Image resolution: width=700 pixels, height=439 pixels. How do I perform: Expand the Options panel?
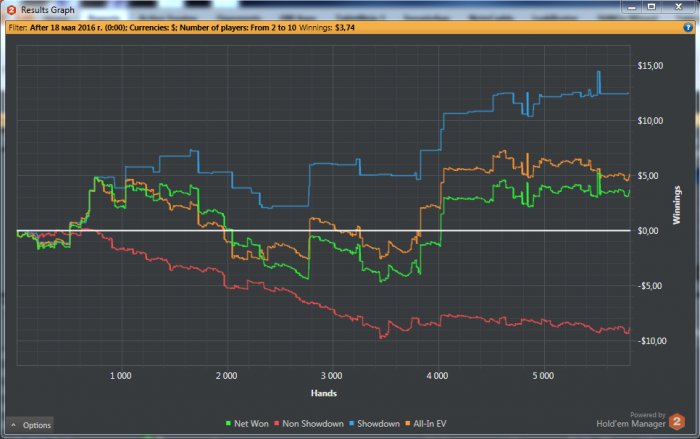(x=31, y=425)
